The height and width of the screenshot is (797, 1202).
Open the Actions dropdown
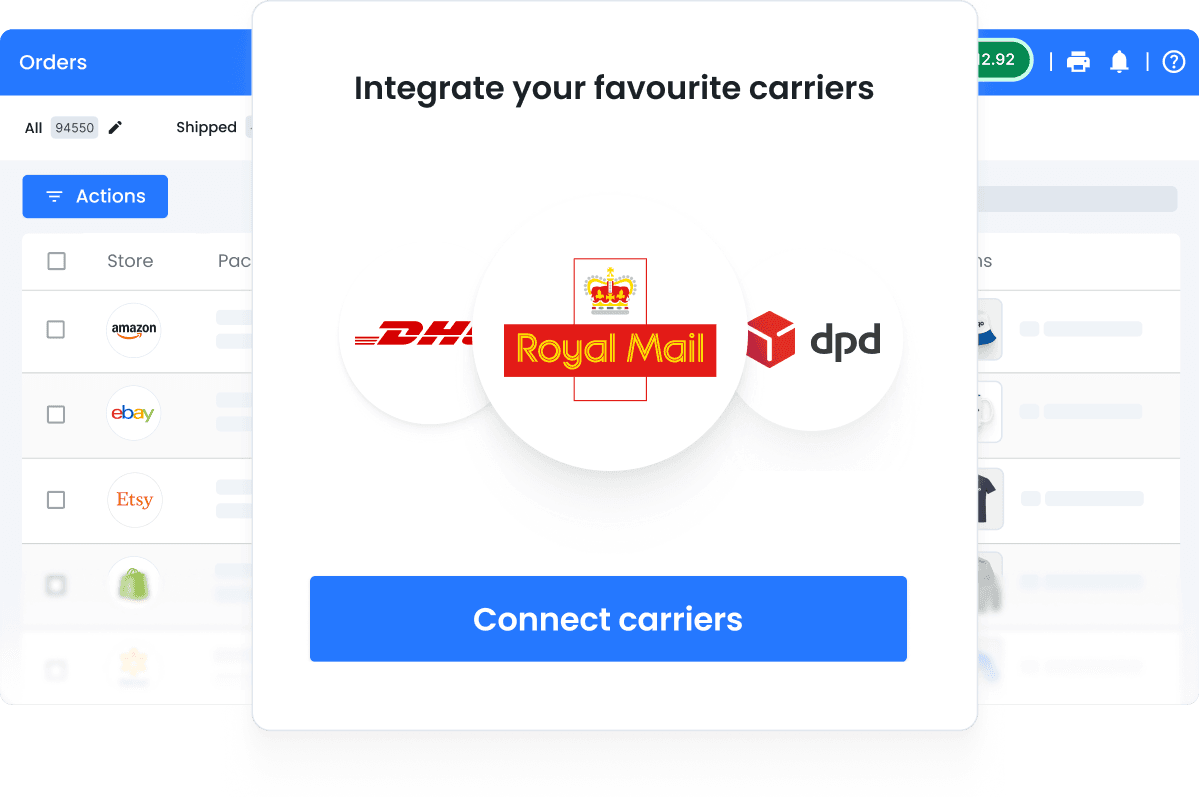tap(95, 196)
